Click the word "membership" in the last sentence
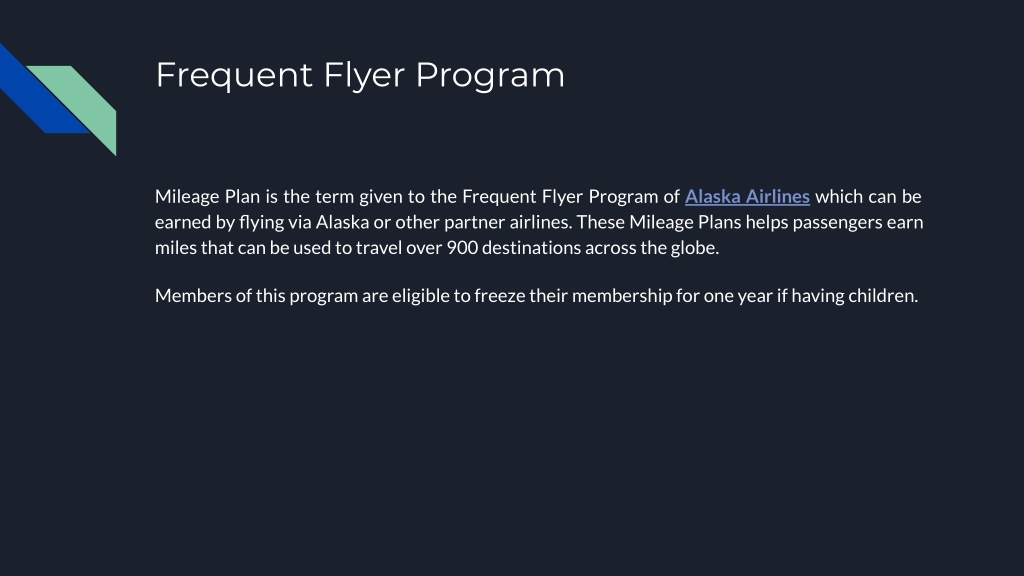 point(622,296)
